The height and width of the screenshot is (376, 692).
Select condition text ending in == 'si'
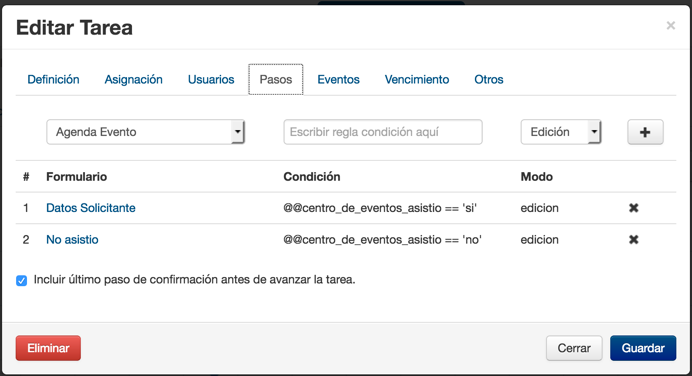click(380, 208)
